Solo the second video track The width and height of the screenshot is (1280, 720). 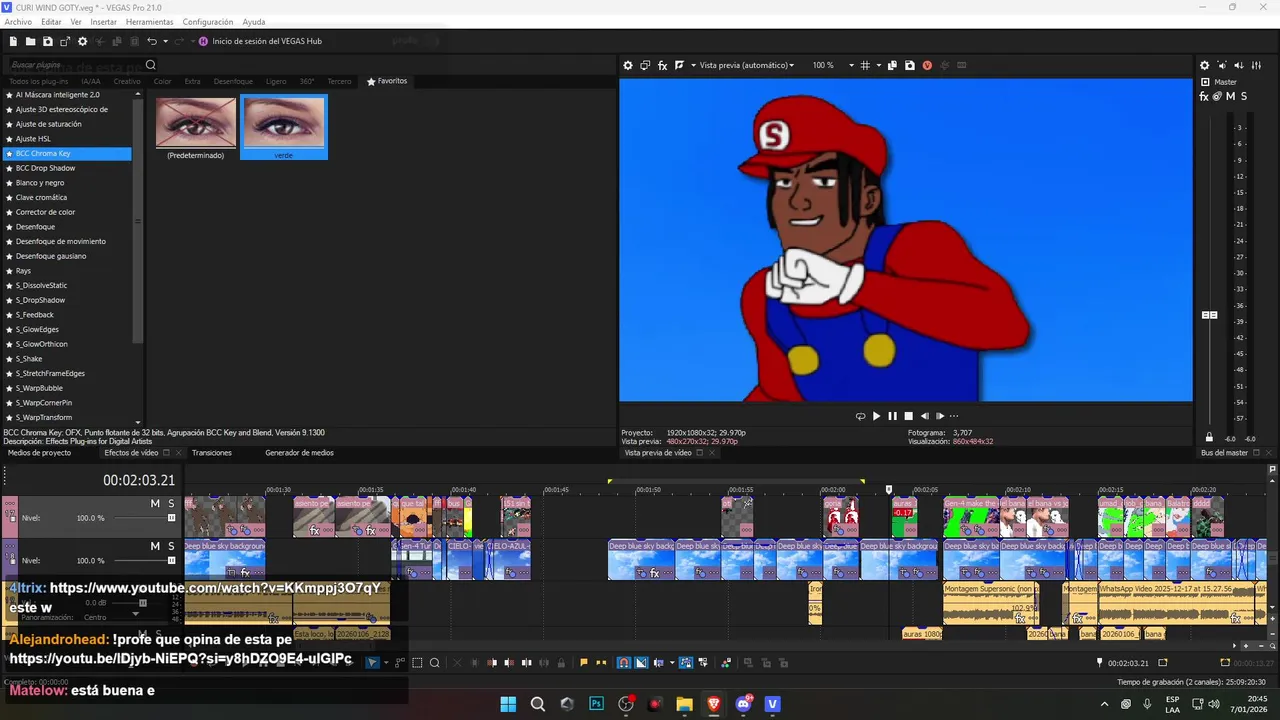pos(171,546)
